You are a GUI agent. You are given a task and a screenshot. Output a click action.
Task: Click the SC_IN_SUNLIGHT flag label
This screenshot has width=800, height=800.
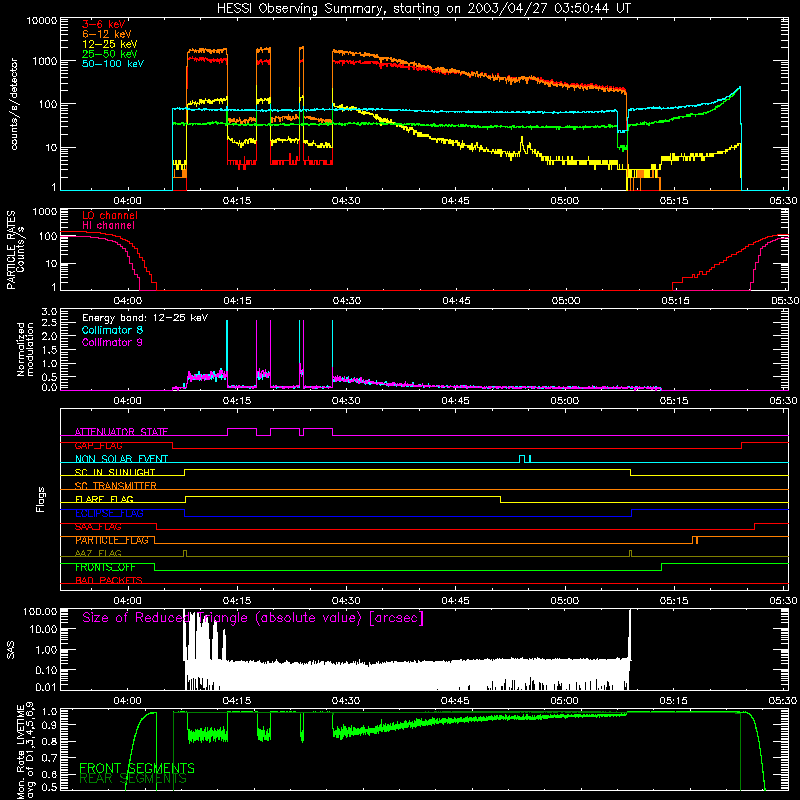115,472
